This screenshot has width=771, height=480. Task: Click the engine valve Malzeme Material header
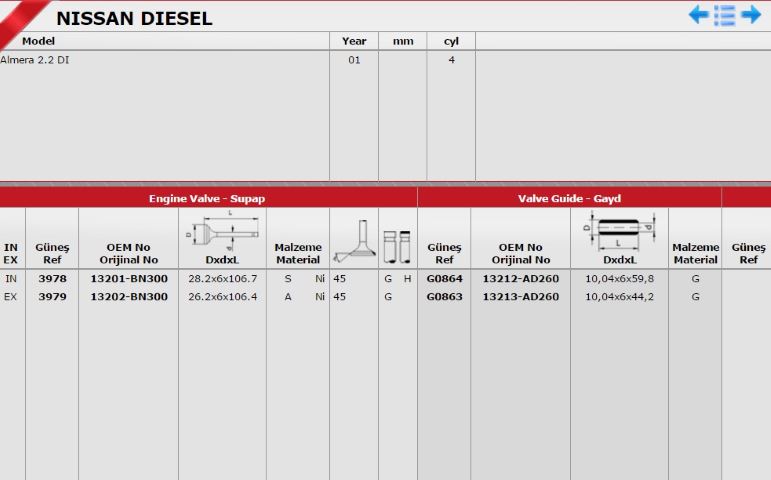click(x=298, y=253)
